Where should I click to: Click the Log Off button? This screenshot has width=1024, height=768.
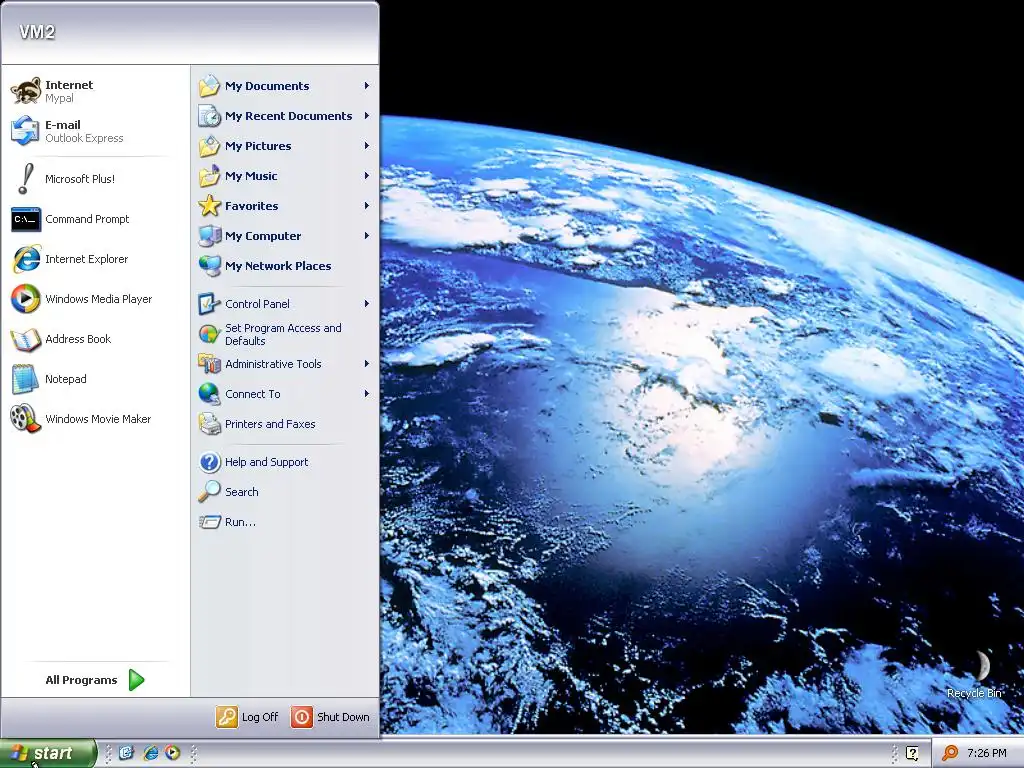tap(247, 717)
